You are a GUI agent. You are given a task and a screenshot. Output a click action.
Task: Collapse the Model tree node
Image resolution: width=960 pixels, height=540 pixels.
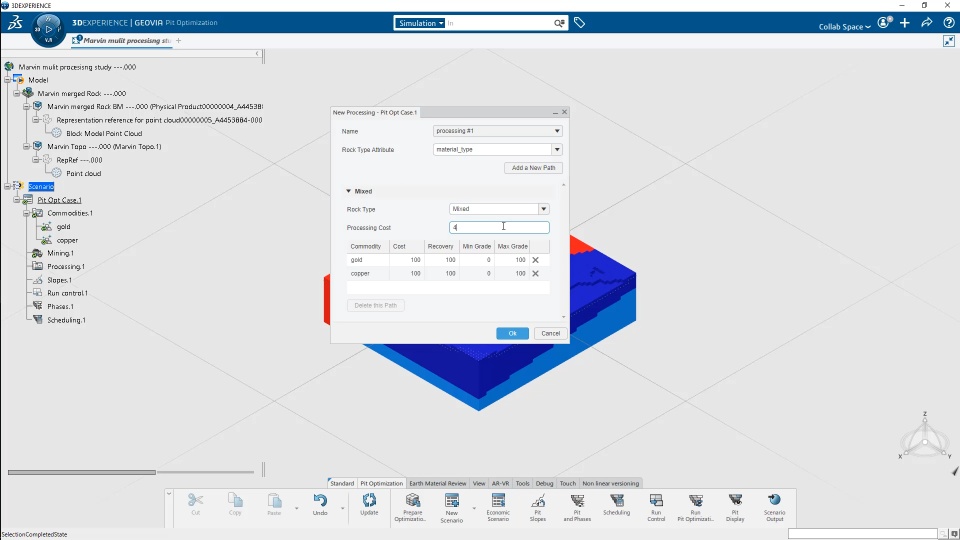point(7,80)
